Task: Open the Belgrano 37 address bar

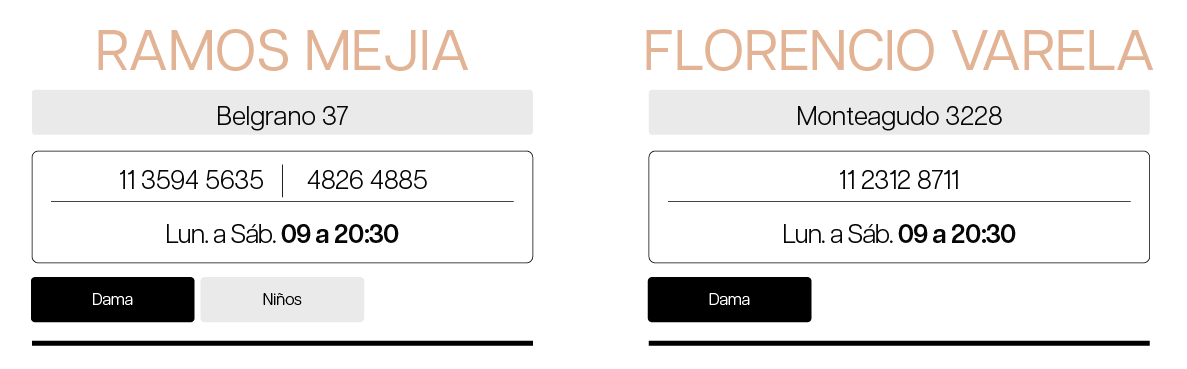Action: [x=282, y=112]
